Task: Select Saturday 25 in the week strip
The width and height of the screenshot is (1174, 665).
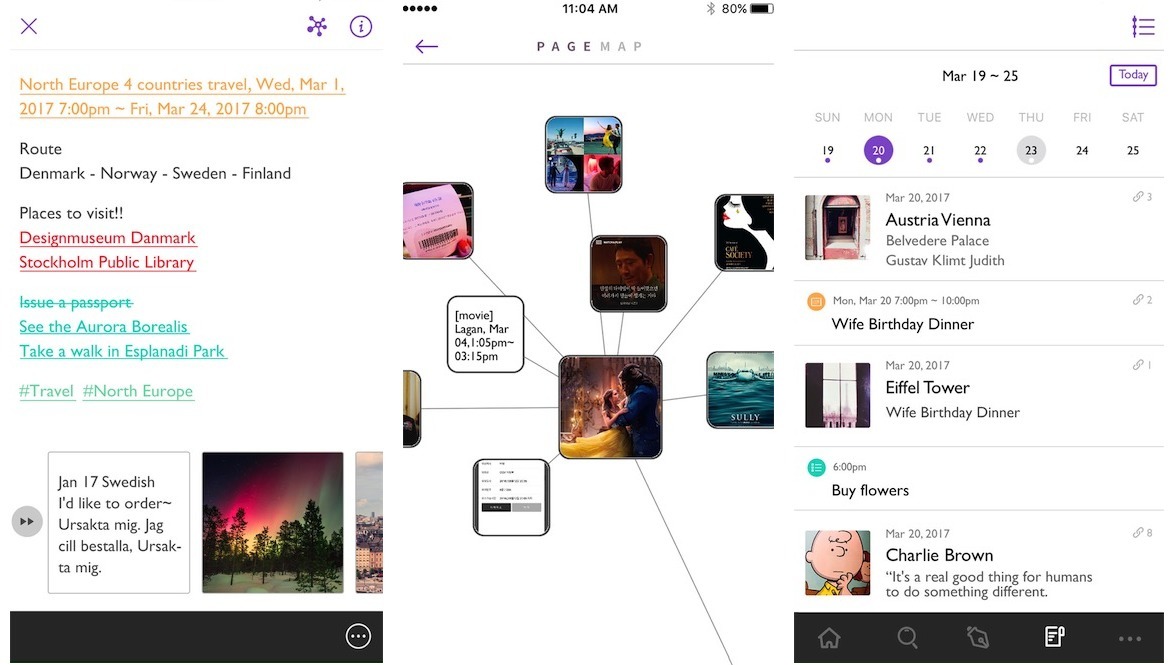Action: 1133,151
